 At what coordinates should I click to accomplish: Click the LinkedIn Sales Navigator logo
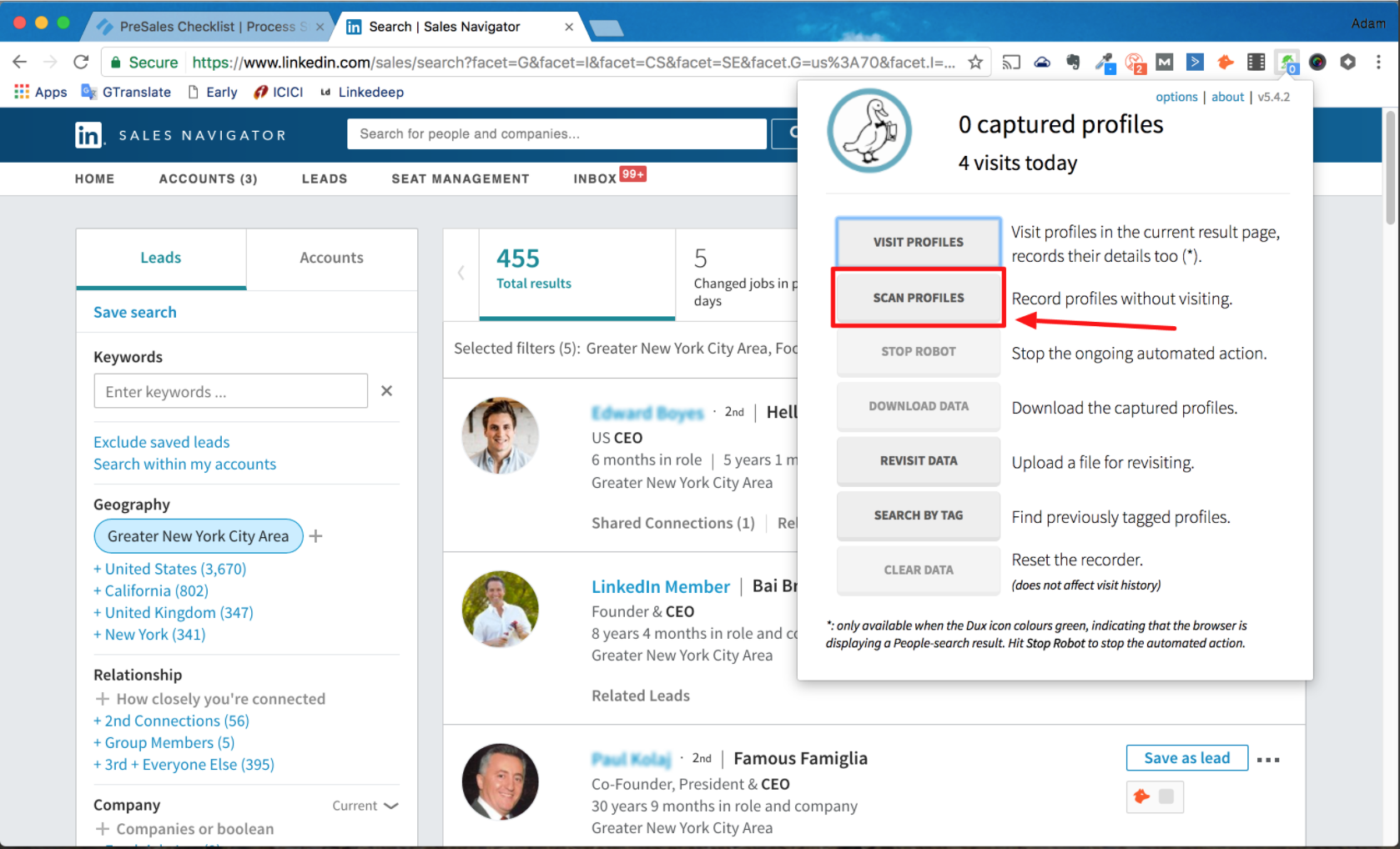pyautogui.click(x=88, y=135)
